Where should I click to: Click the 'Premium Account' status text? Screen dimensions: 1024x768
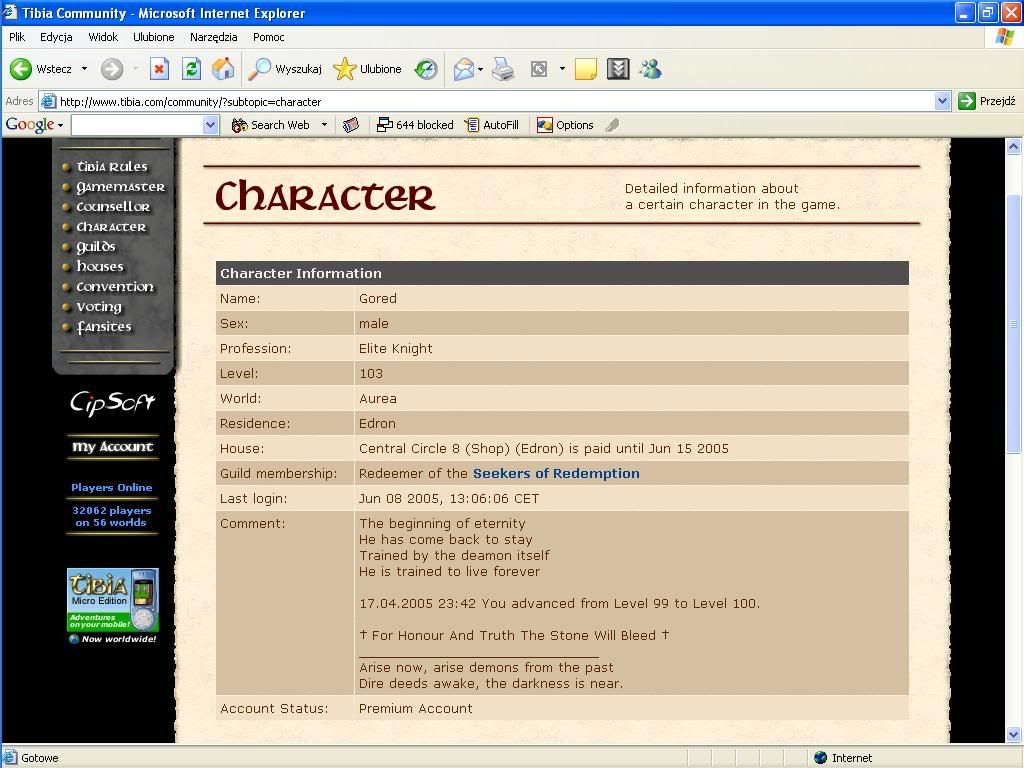415,709
